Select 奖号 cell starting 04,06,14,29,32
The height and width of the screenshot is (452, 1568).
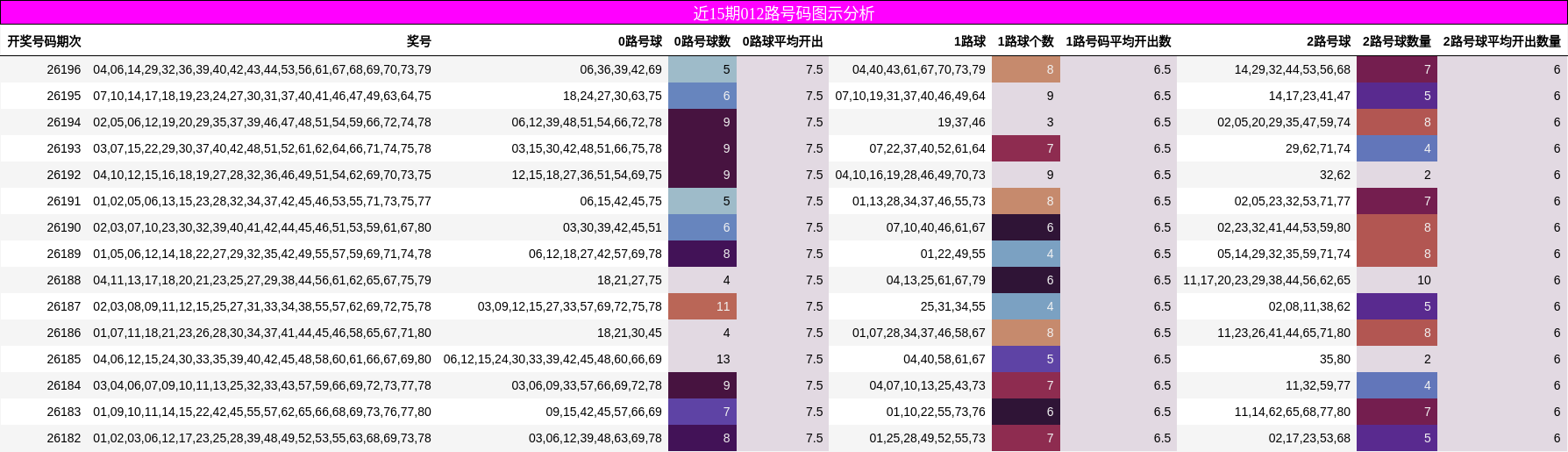click(x=262, y=69)
